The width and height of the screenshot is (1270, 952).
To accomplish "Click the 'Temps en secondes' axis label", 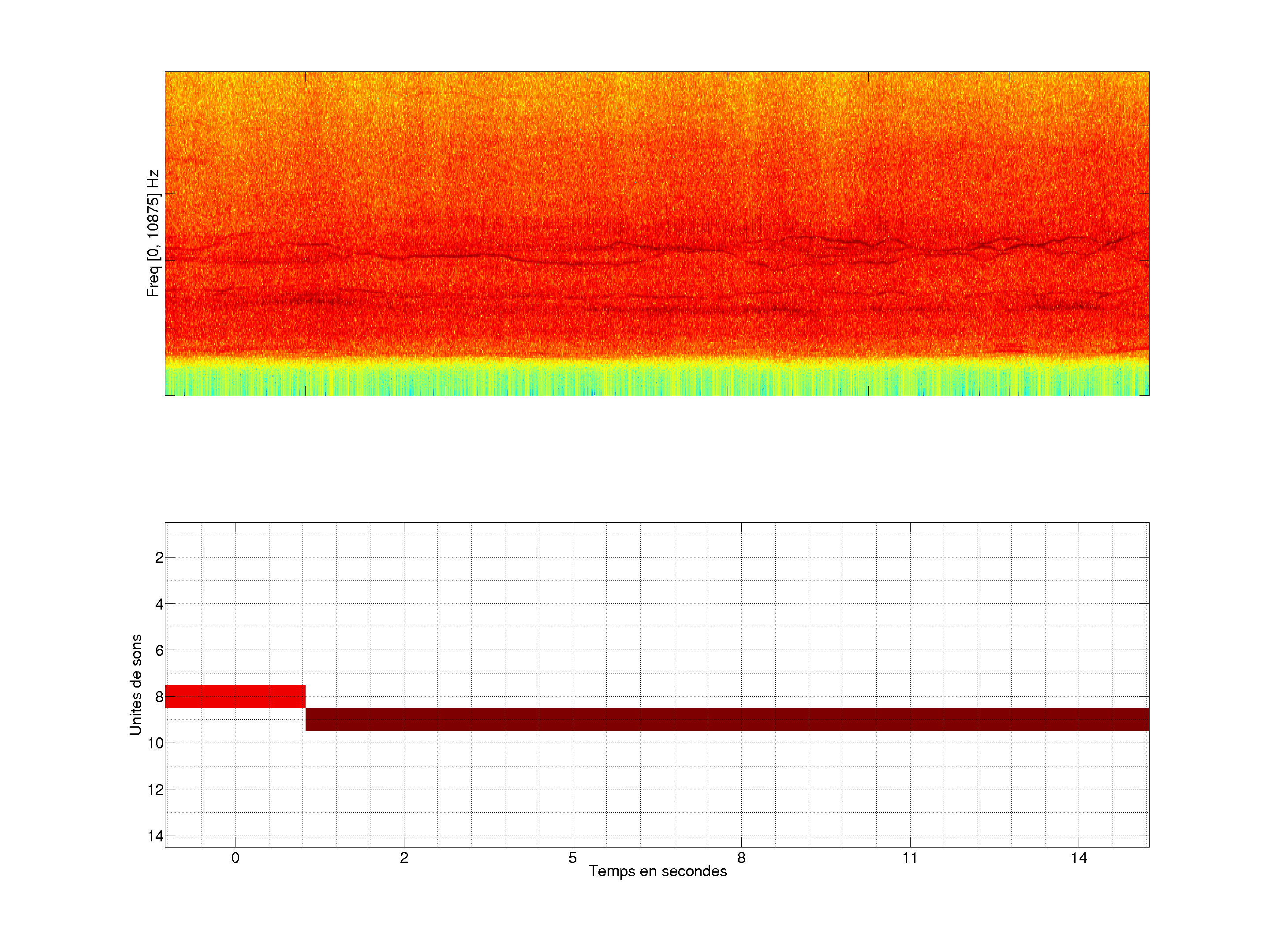I will tap(657, 871).
